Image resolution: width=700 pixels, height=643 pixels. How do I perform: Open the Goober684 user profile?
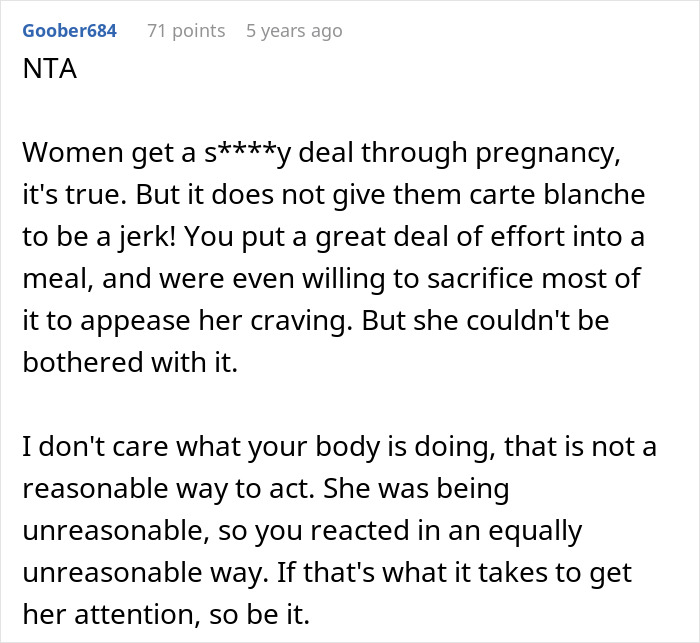click(68, 31)
